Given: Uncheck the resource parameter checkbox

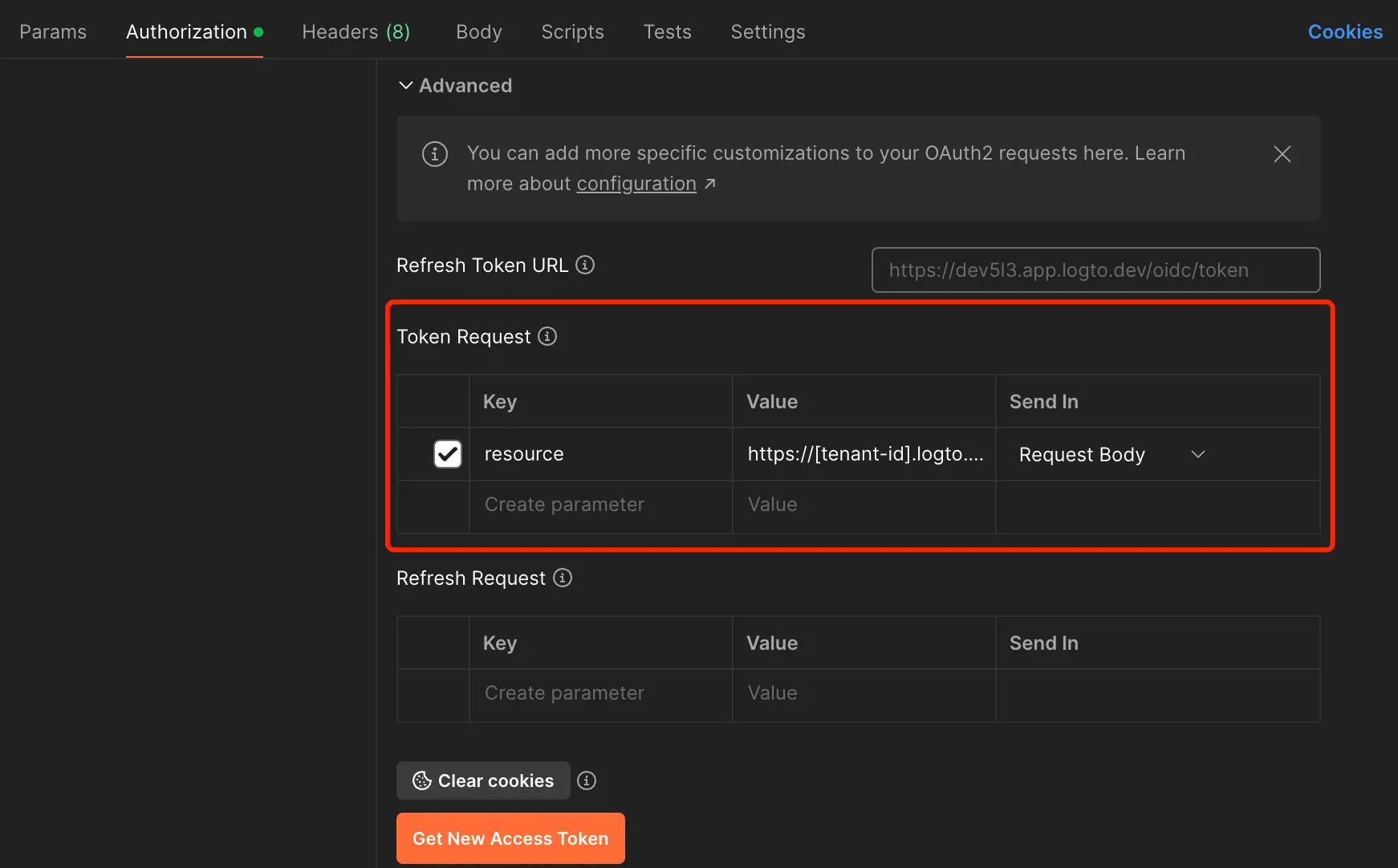Looking at the screenshot, I should click(x=447, y=454).
